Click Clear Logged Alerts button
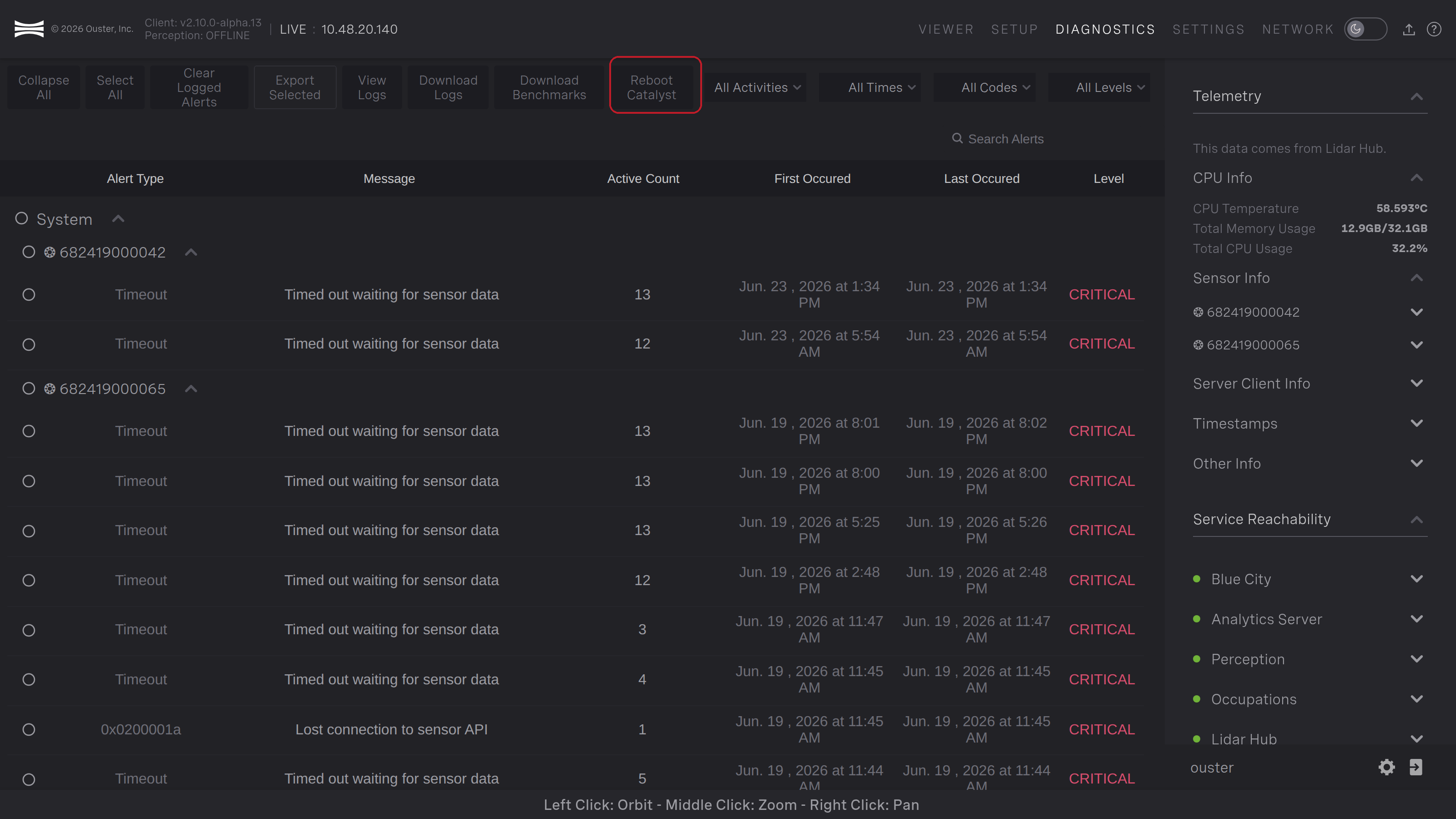The width and height of the screenshot is (1456, 819). click(x=199, y=88)
